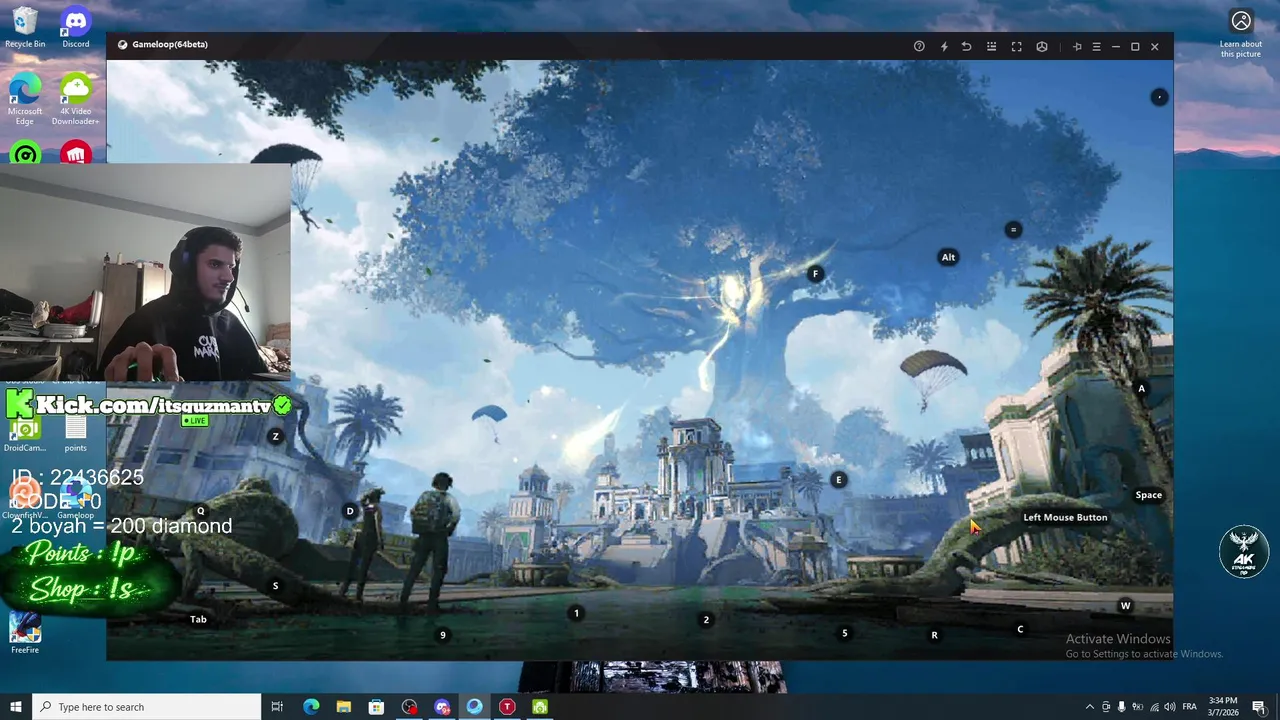This screenshot has width=1280, height=720.
Task: Click the small dot button at top right of game
Action: pos(1159,97)
